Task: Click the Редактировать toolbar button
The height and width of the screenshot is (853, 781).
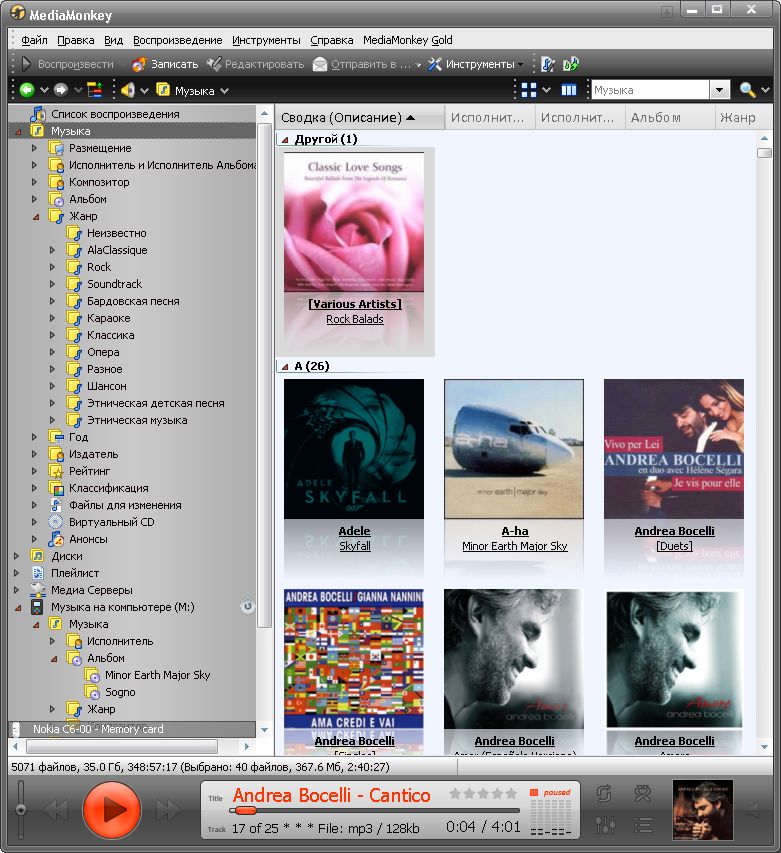Action: 255,64
